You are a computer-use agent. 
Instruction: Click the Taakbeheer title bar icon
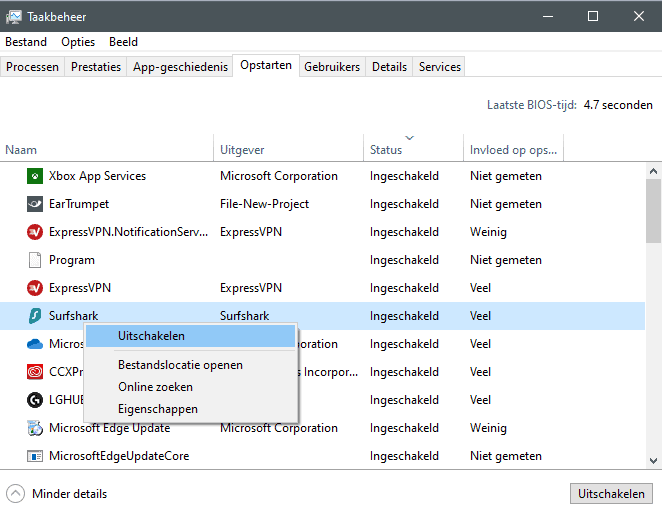[14, 17]
